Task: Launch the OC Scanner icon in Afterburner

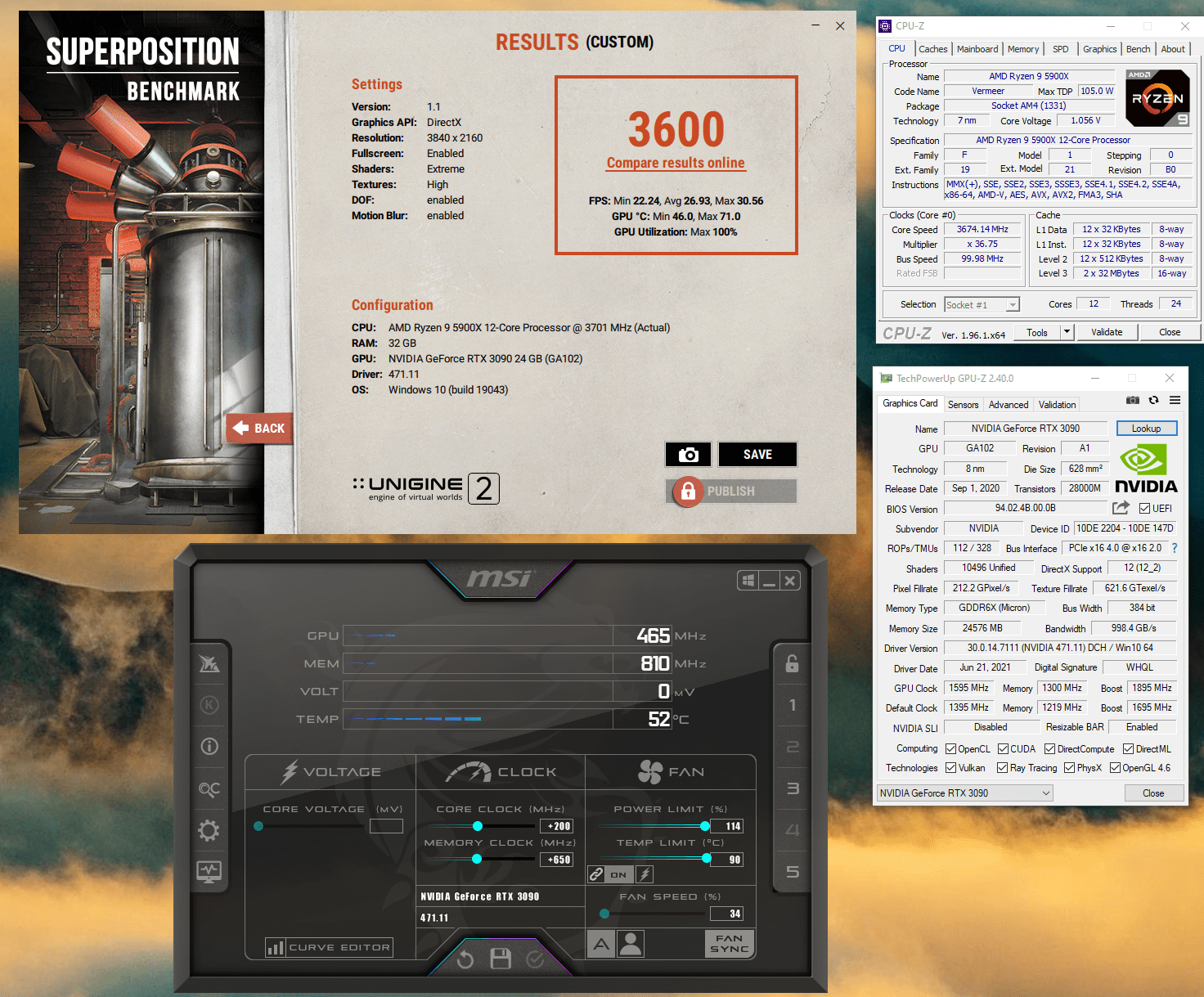Action: 209,789
